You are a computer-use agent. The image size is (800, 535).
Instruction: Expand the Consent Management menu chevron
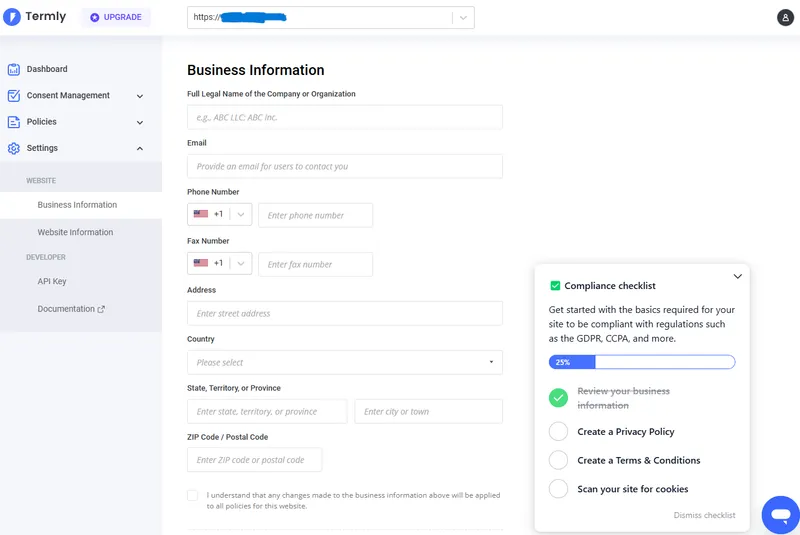tap(140, 96)
